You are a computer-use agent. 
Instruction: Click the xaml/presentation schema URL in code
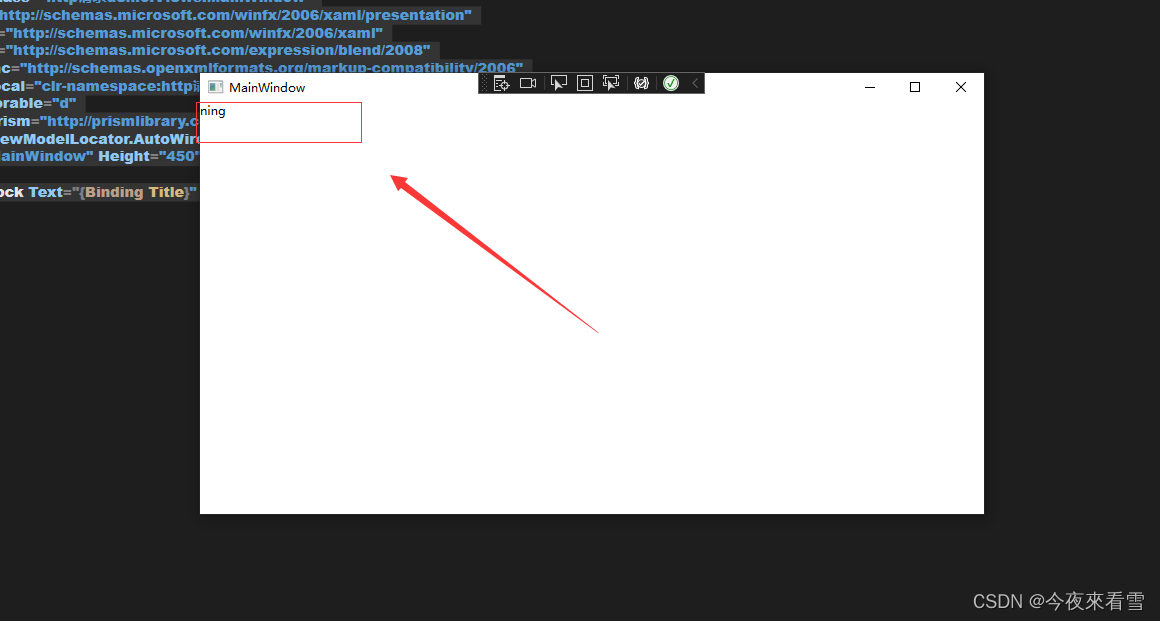(x=236, y=16)
